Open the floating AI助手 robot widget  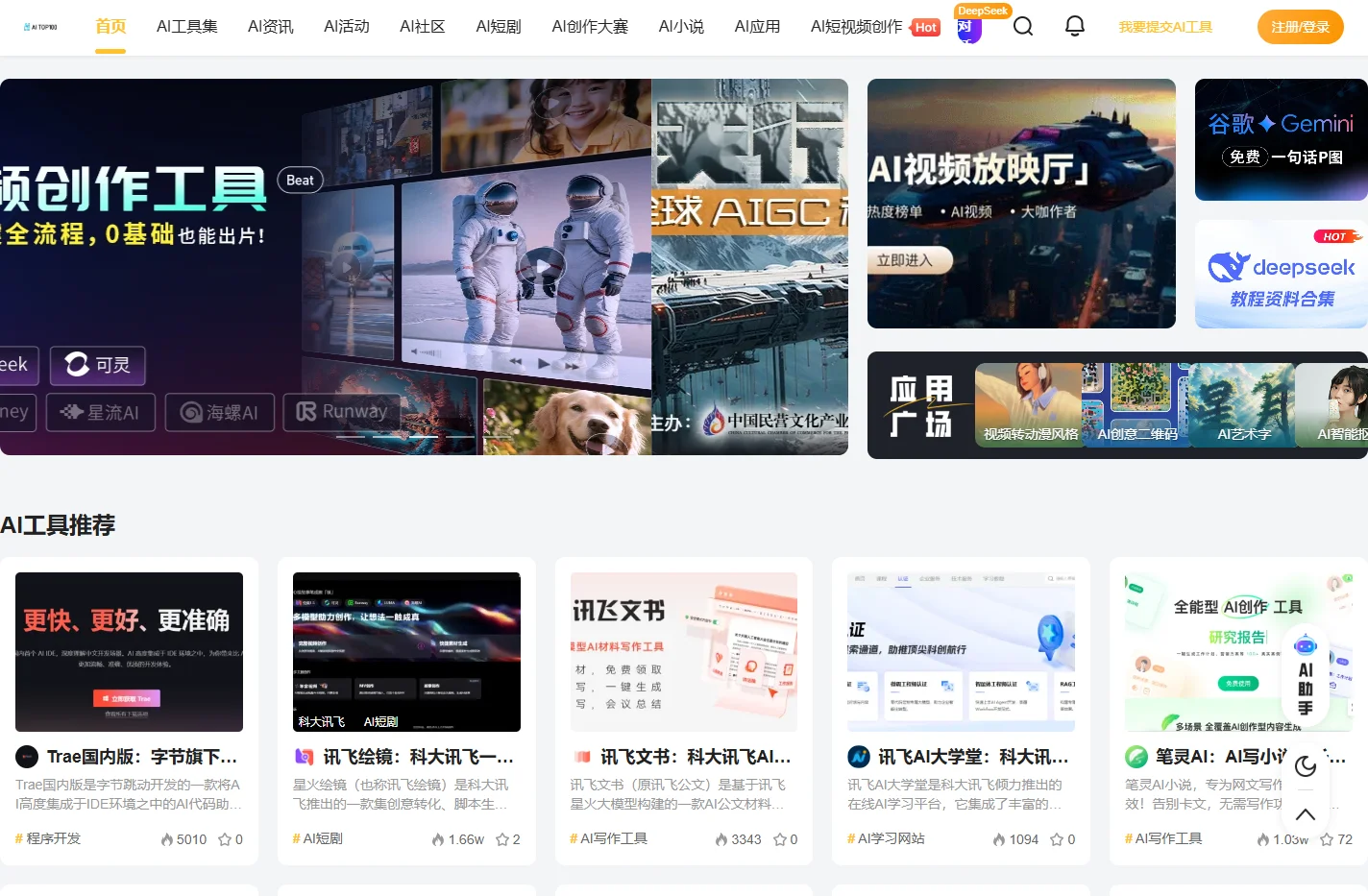(x=1306, y=675)
